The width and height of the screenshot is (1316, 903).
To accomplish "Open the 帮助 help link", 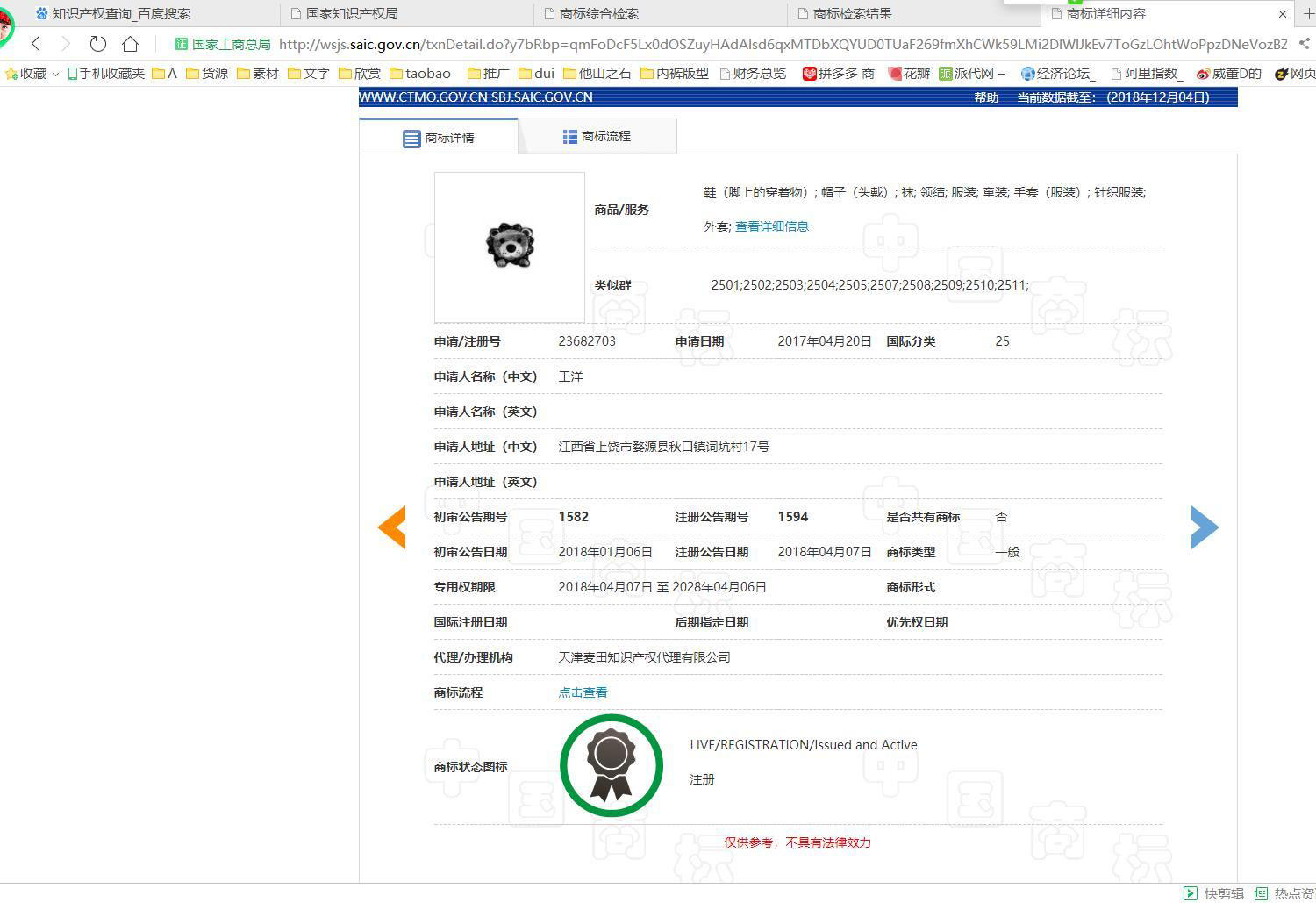I will coord(986,97).
